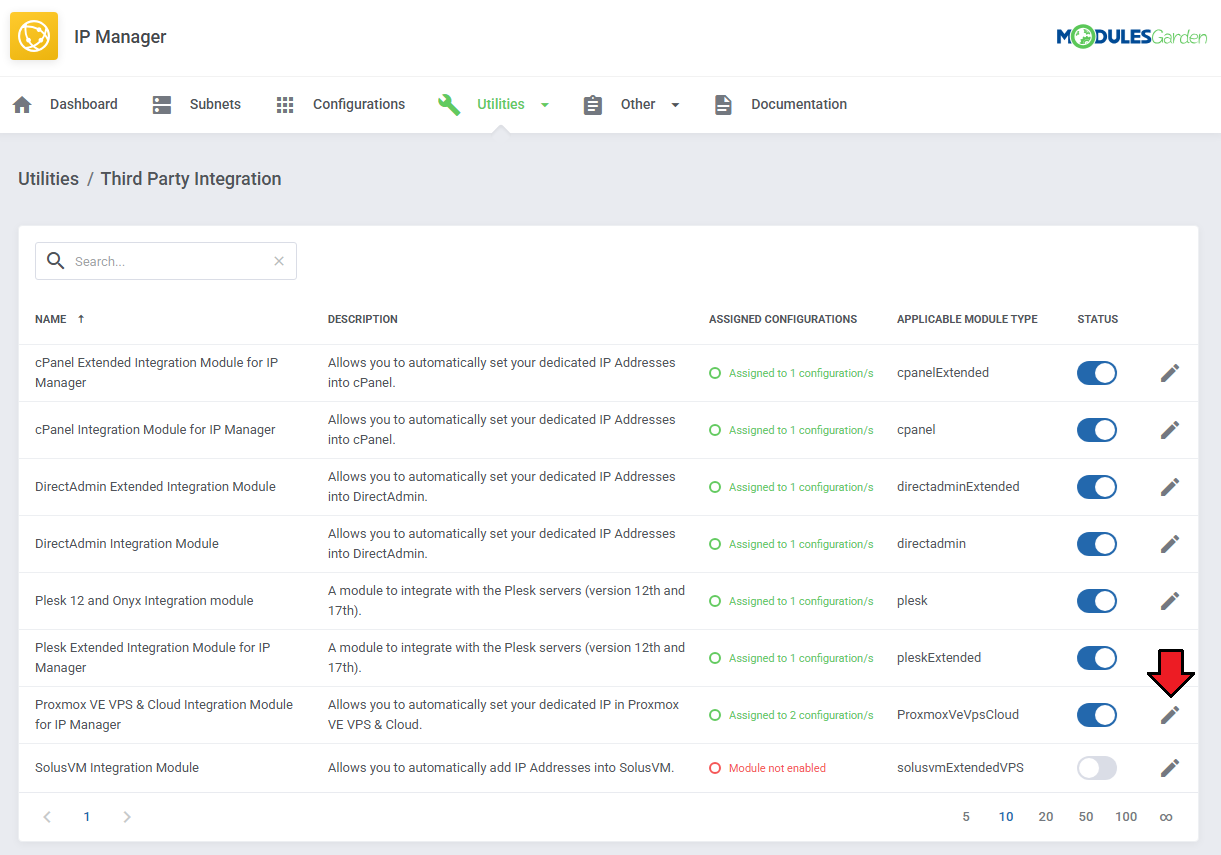Enable the SolusVM Integration Module status toggle
Image resolution: width=1221 pixels, height=855 pixels.
point(1096,768)
